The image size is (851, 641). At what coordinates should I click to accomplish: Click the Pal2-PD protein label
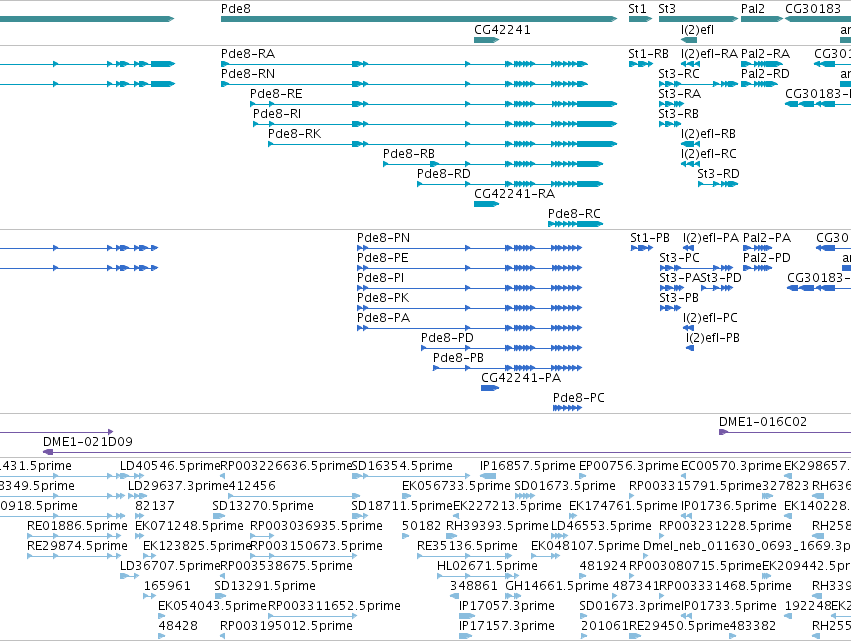coord(766,258)
